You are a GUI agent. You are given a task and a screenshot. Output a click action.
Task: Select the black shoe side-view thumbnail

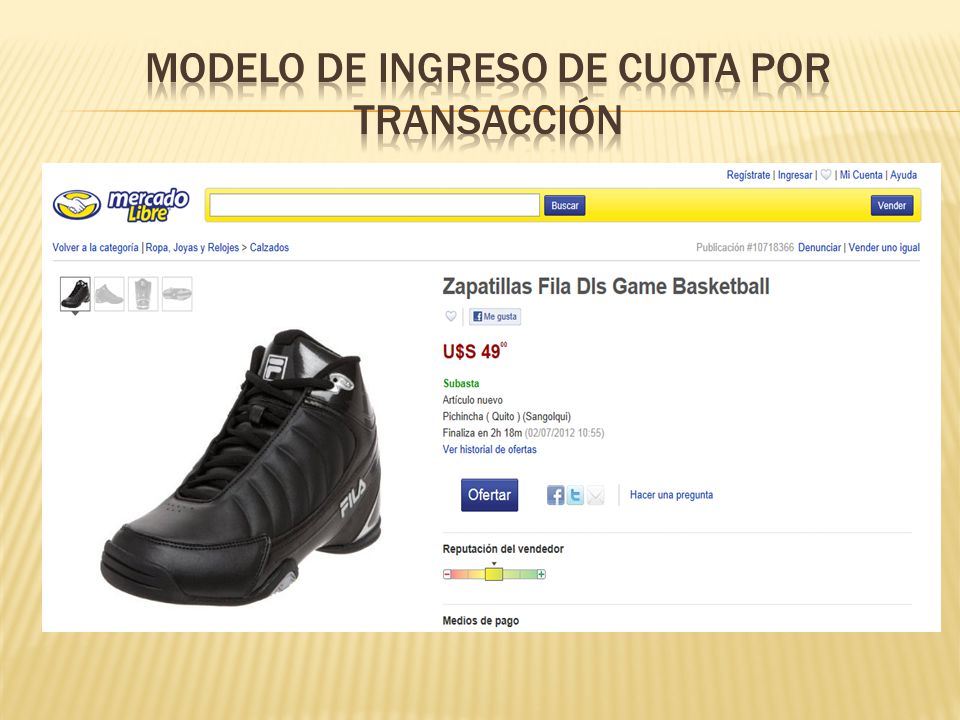(x=75, y=294)
